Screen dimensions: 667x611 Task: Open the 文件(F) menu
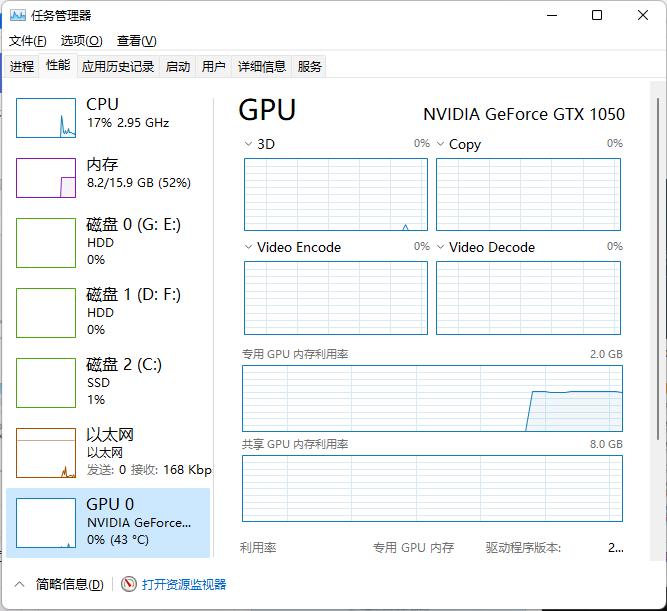coord(27,41)
